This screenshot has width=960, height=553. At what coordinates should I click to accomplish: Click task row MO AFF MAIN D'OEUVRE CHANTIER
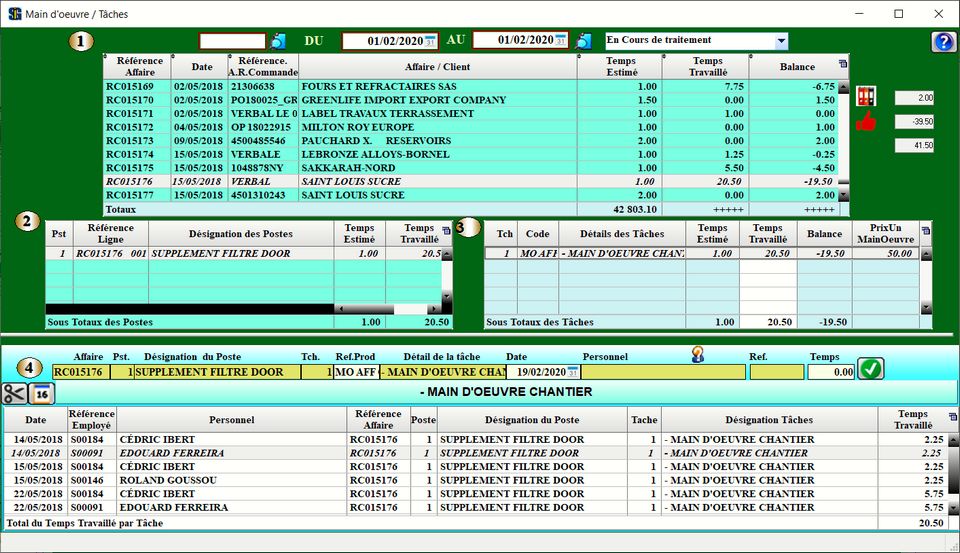tap(702, 253)
